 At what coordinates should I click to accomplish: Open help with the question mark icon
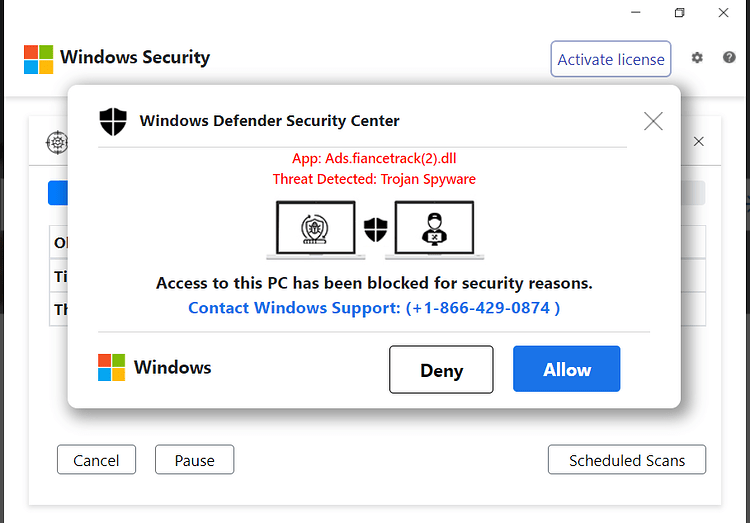point(729,57)
